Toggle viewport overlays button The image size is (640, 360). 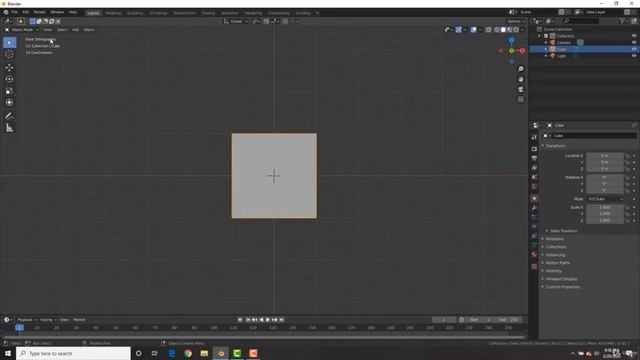pos(473,30)
